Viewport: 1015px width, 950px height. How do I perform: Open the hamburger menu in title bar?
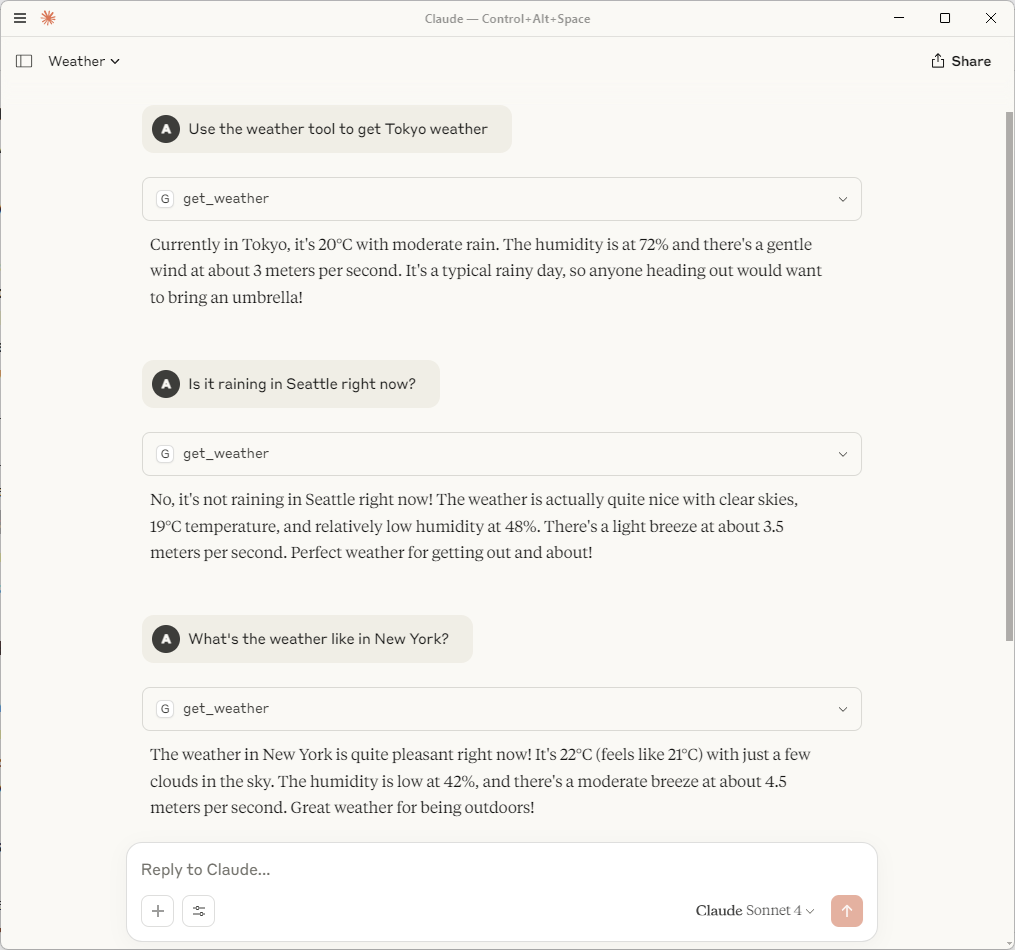[20, 18]
